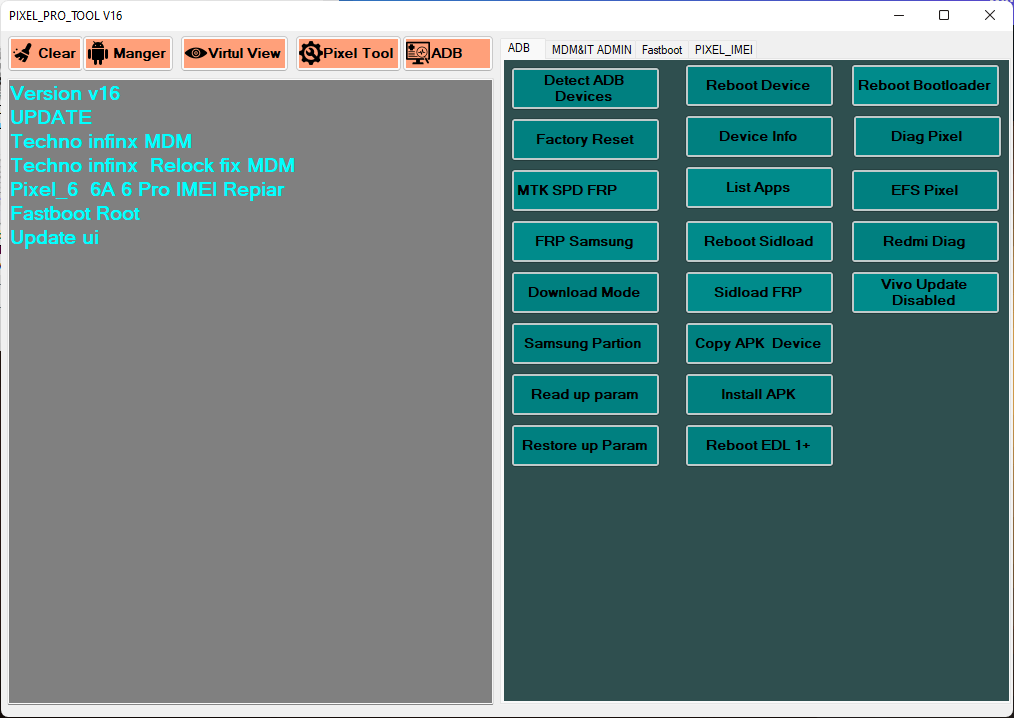Click Install APK button

pos(758,394)
